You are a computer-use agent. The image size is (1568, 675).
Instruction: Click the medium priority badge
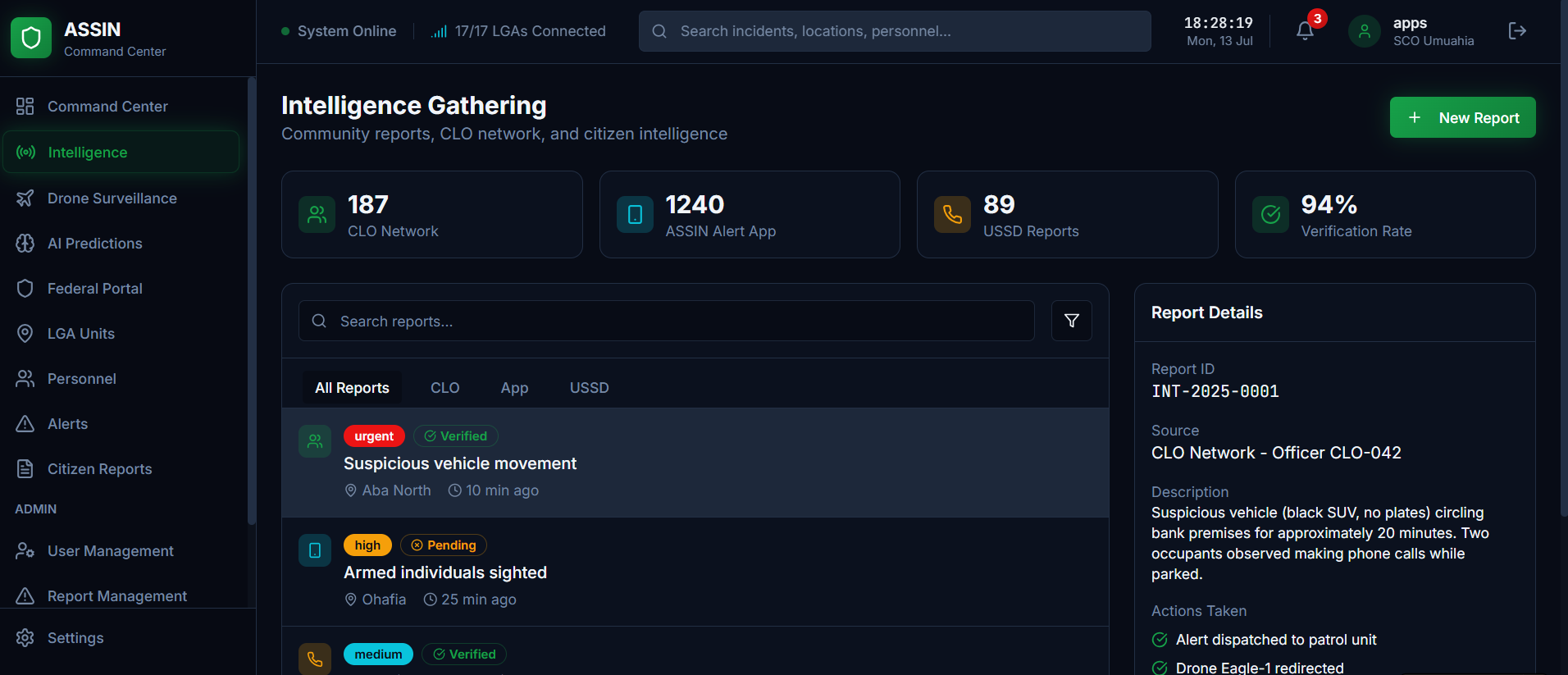click(x=378, y=654)
